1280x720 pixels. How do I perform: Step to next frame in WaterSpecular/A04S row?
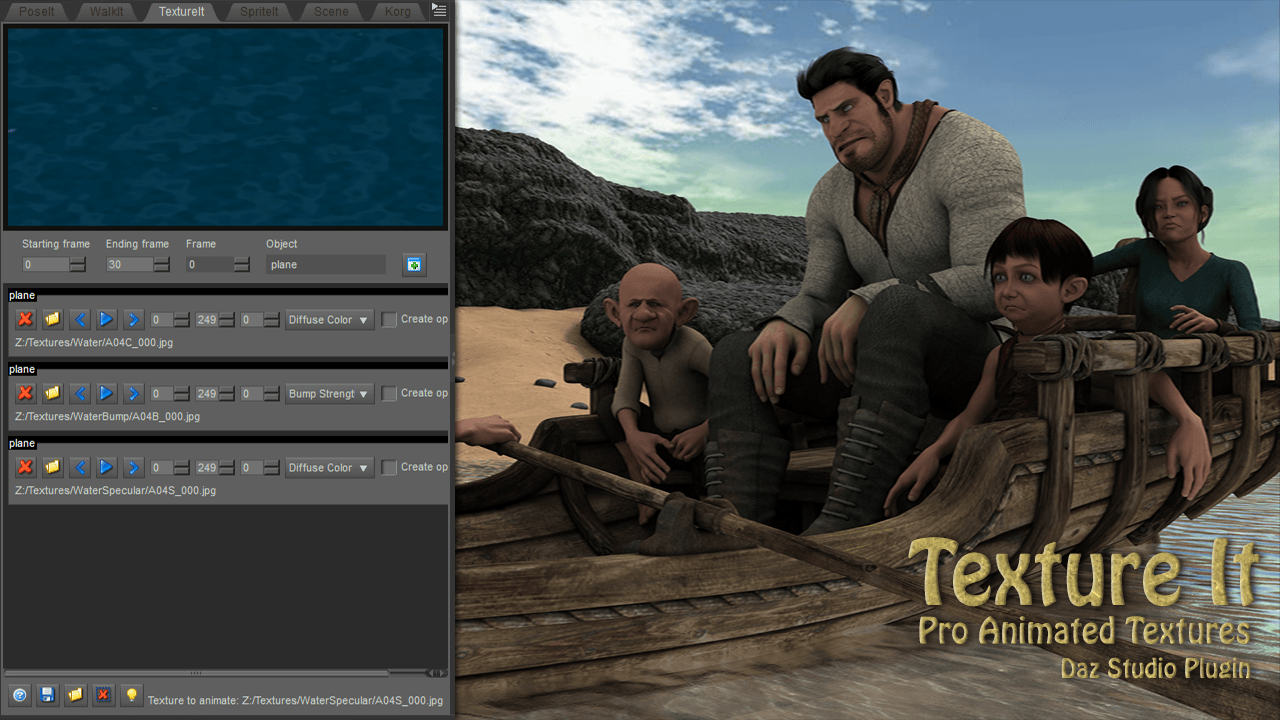coord(133,468)
